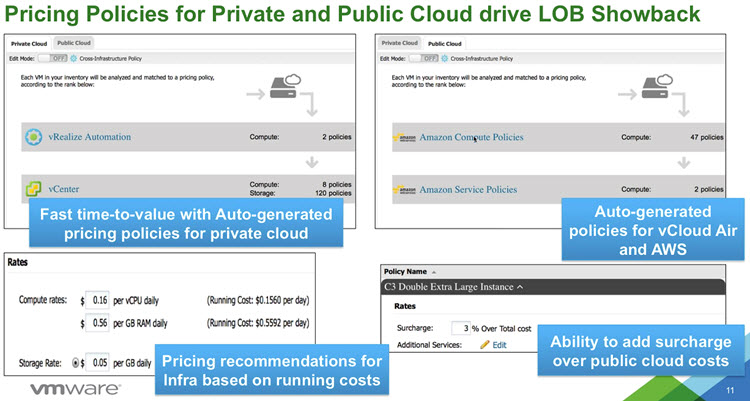Screen dimensions: 750x401
Task: Click Cross-Infrastructure Policy gear in right panel
Action: 444,58
